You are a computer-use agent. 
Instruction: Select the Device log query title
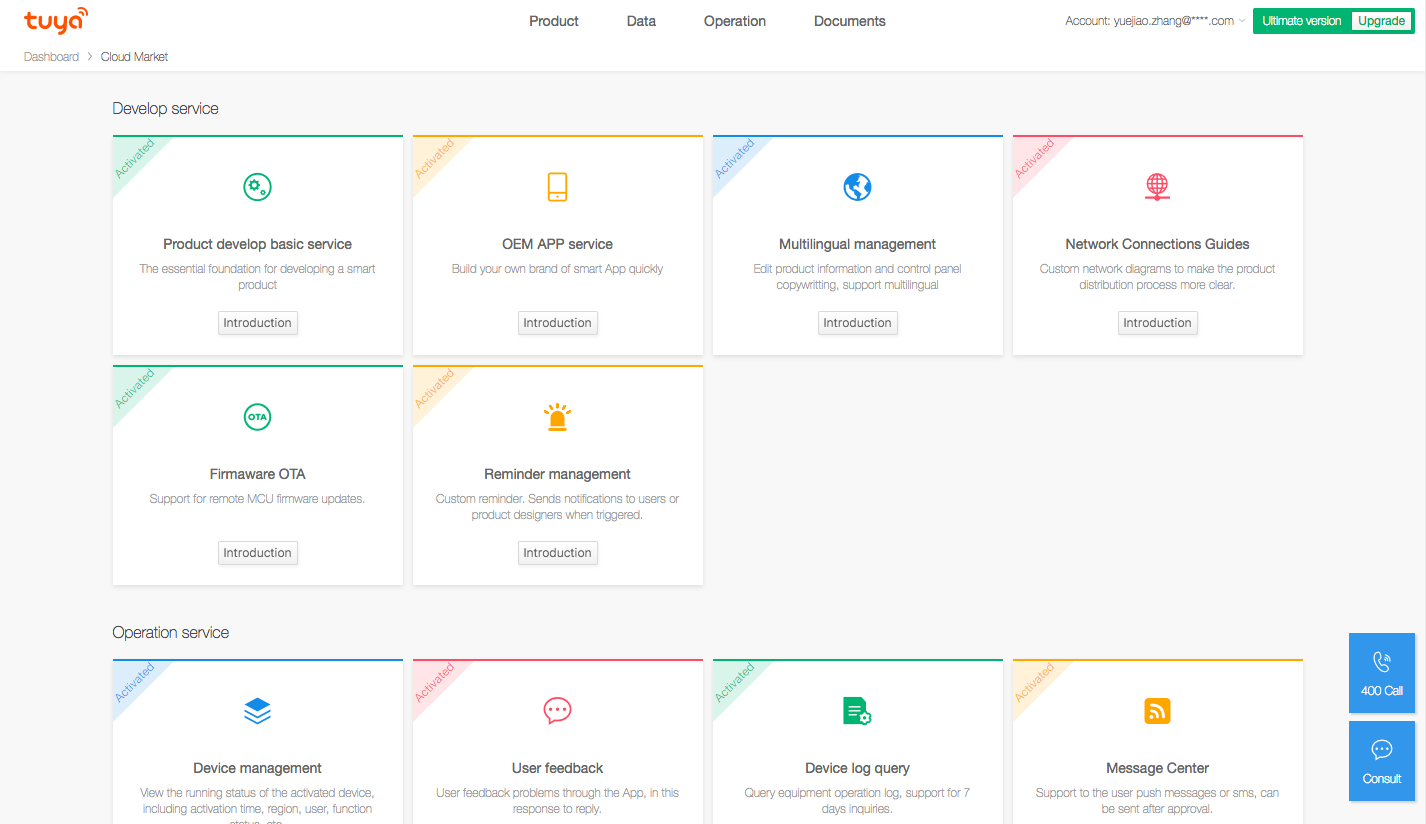[858, 768]
